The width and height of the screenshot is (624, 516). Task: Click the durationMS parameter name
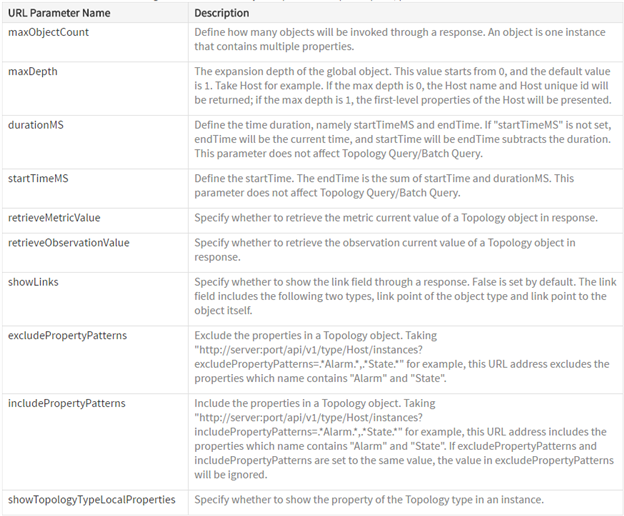click(x=36, y=125)
